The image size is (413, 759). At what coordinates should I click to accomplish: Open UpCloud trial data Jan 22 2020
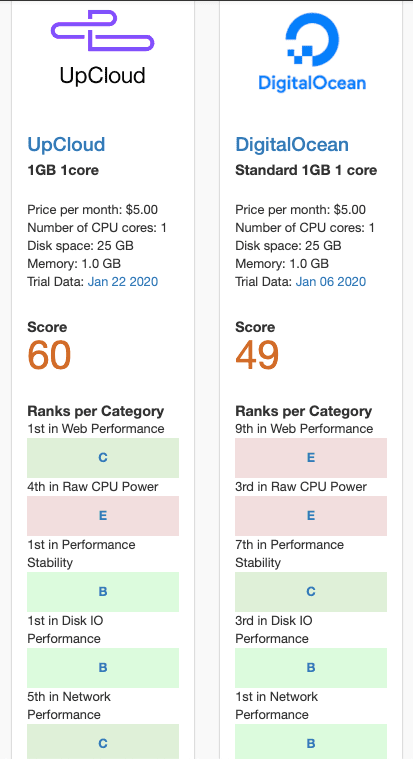(123, 282)
